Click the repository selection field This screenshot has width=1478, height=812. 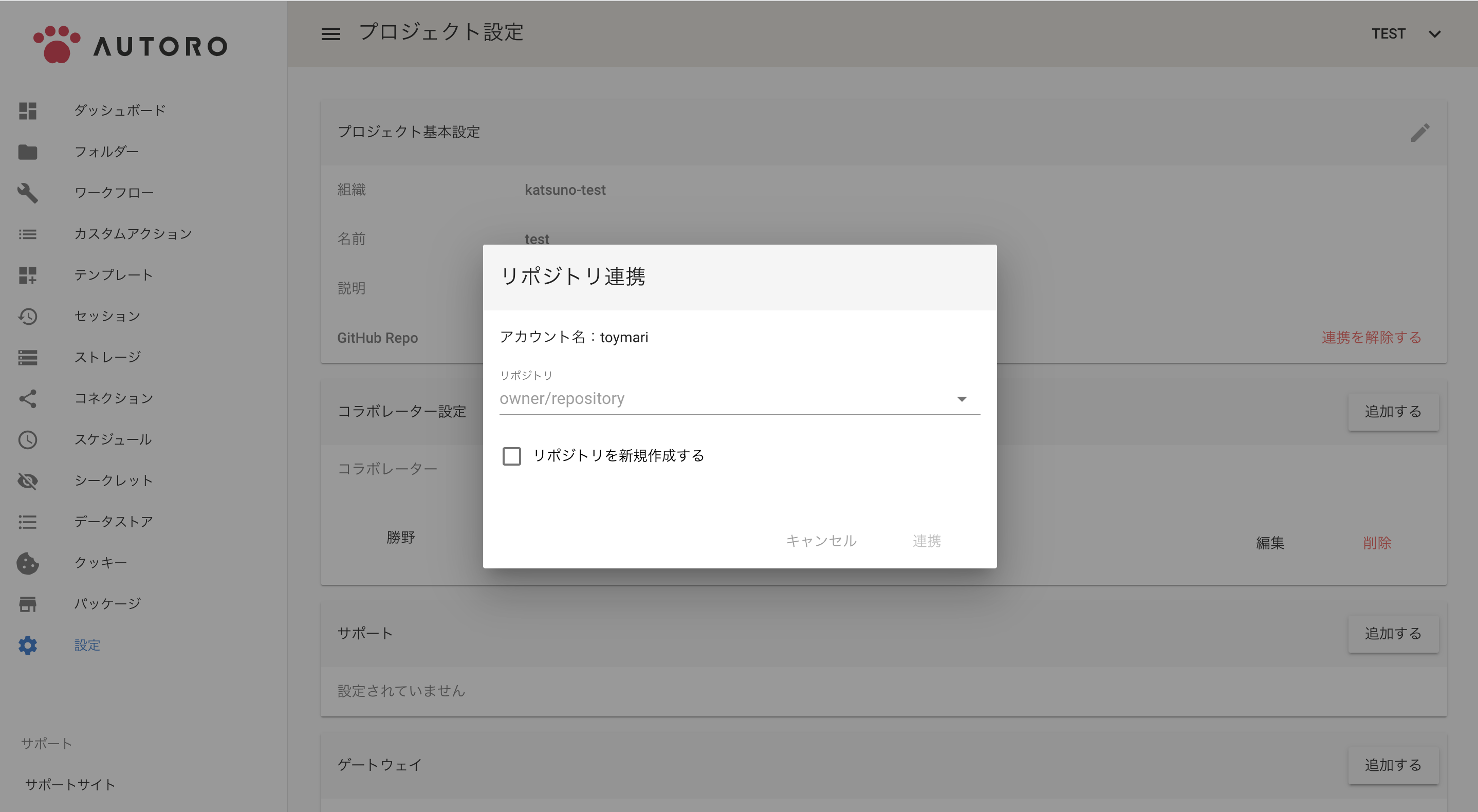pyautogui.click(x=723, y=399)
